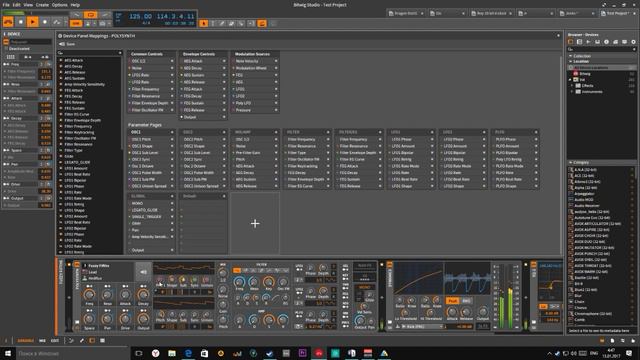Select the Eraser tool in the toolbar

[231, 24]
